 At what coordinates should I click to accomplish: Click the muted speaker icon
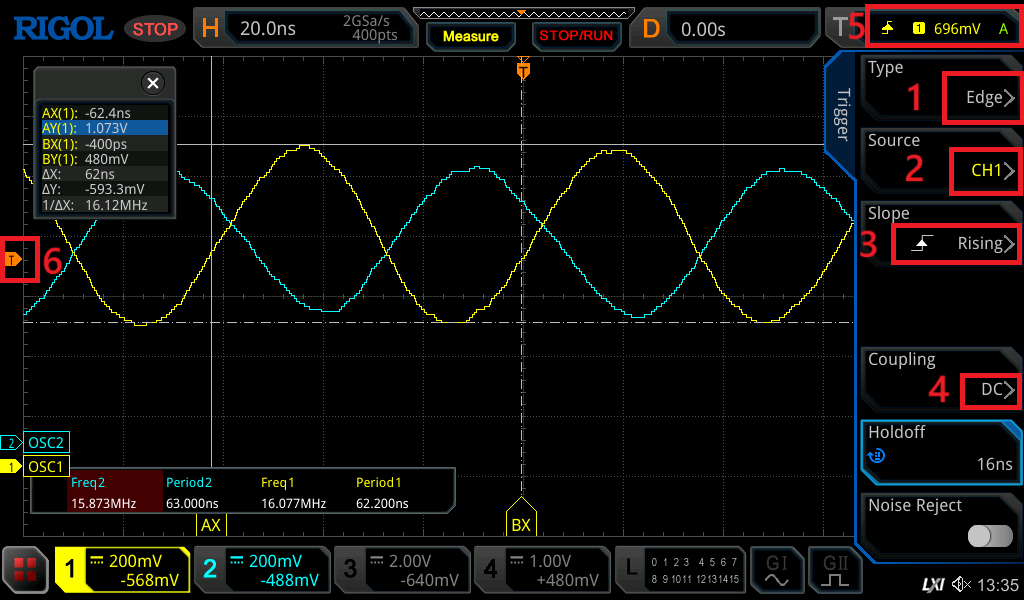pyautogui.click(x=962, y=584)
